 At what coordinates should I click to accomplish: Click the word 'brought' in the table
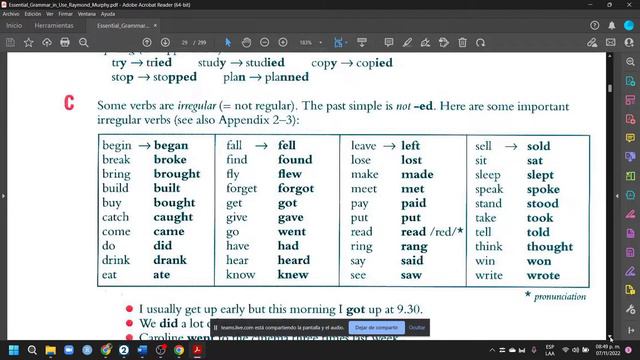tap(177, 174)
